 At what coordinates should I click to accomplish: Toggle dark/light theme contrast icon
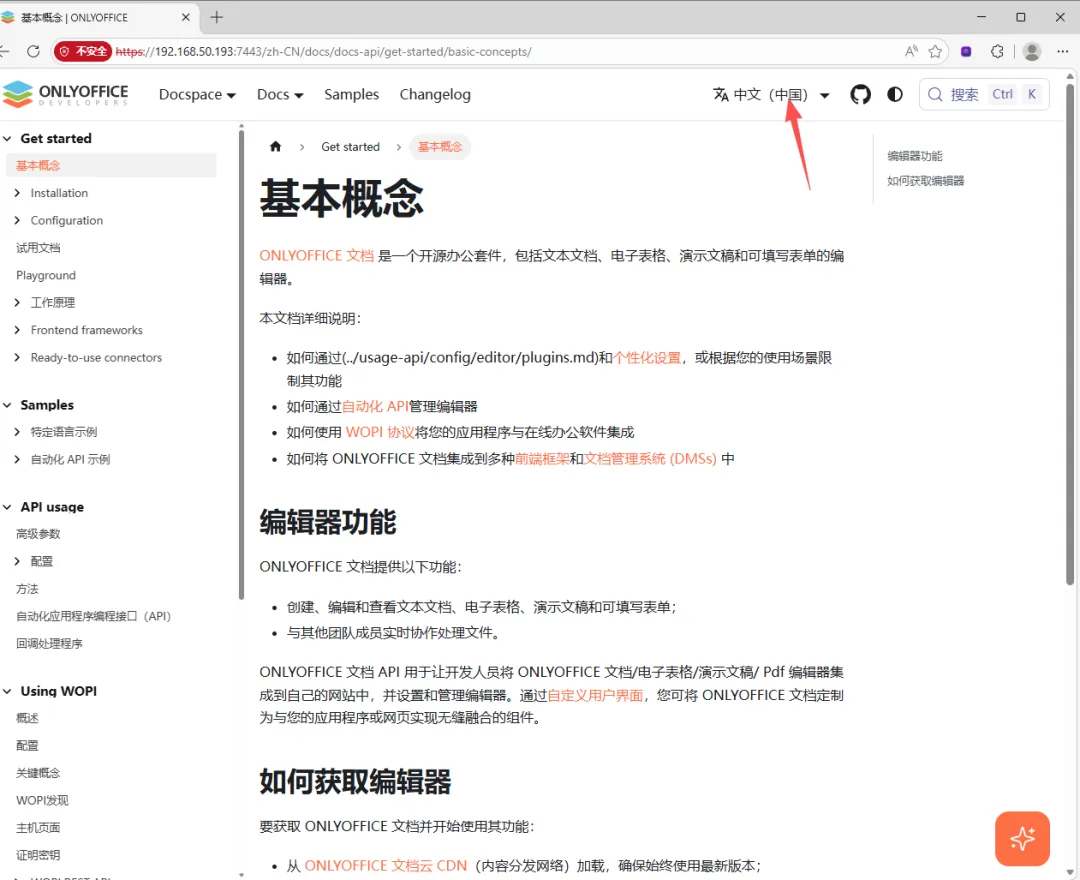click(x=895, y=94)
